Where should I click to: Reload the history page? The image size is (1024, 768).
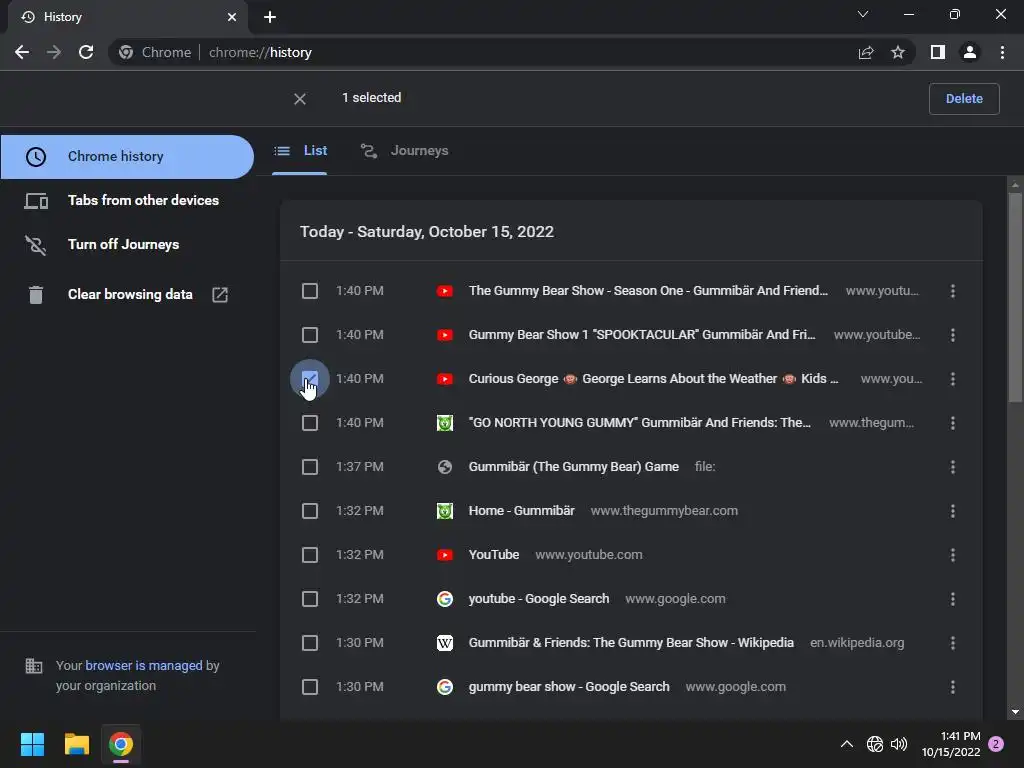click(x=86, y=52)
